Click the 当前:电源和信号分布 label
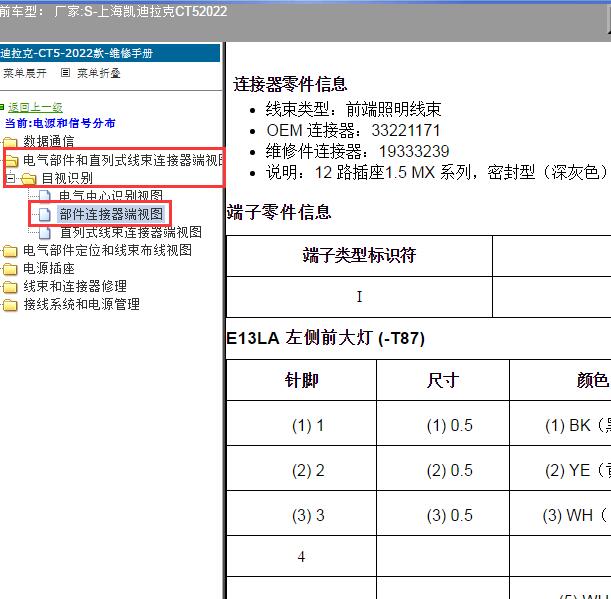611x599 pixels. pos(60,123)
